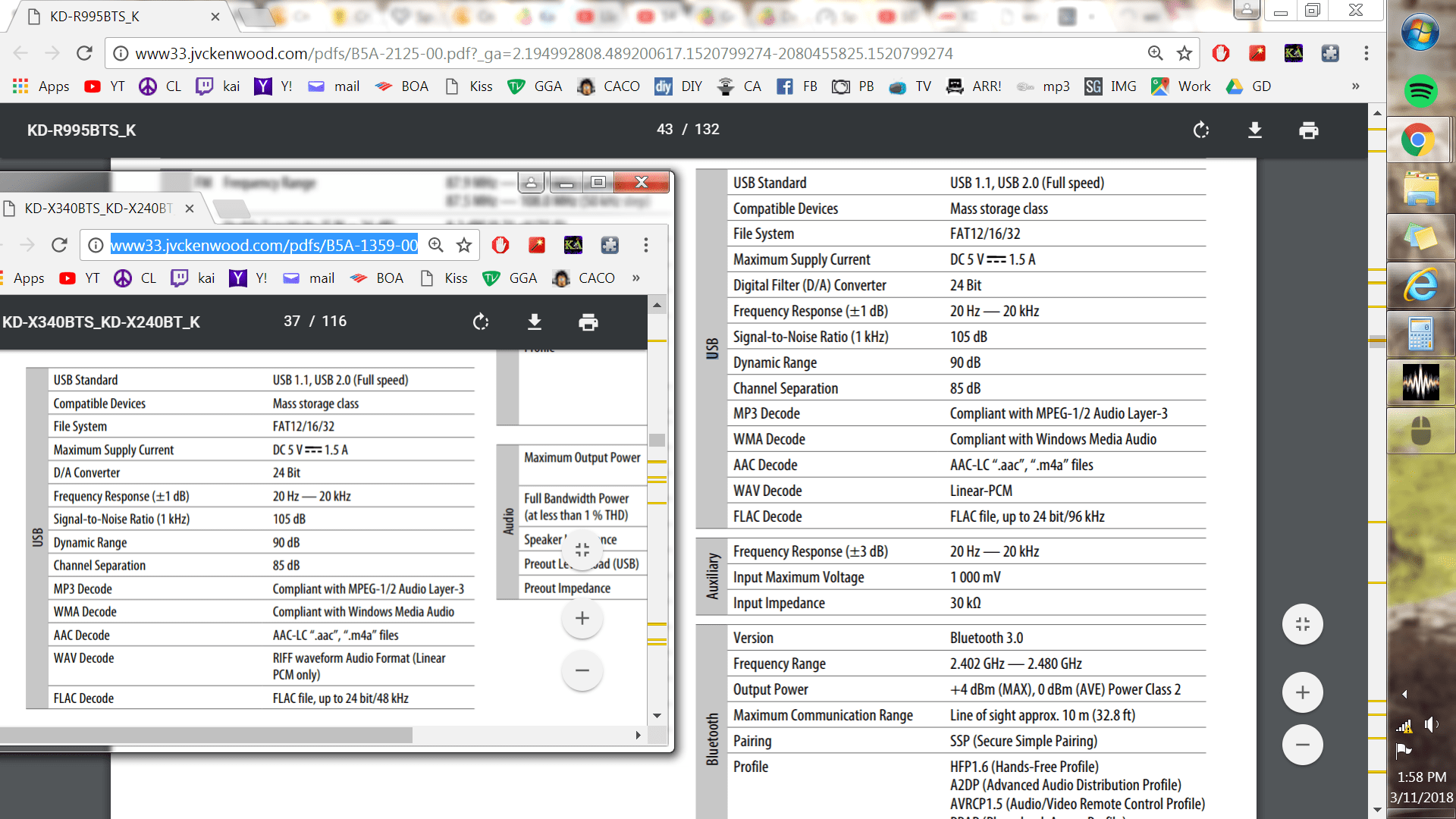Open Calculator from the taskbar
The width and height of the screenshot is (1456, 819).
pyautogui.click(x=1420, y=334)
